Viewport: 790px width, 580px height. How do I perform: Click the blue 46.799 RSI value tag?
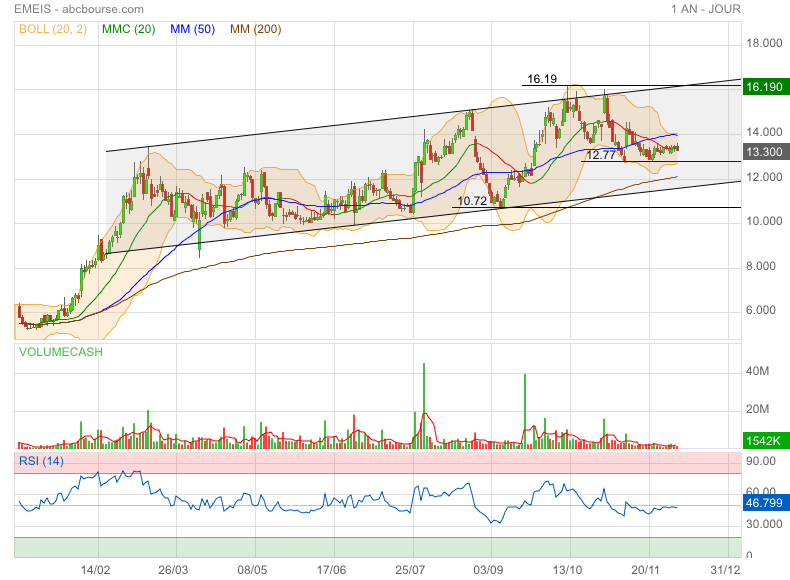click(x=766, y=503)
